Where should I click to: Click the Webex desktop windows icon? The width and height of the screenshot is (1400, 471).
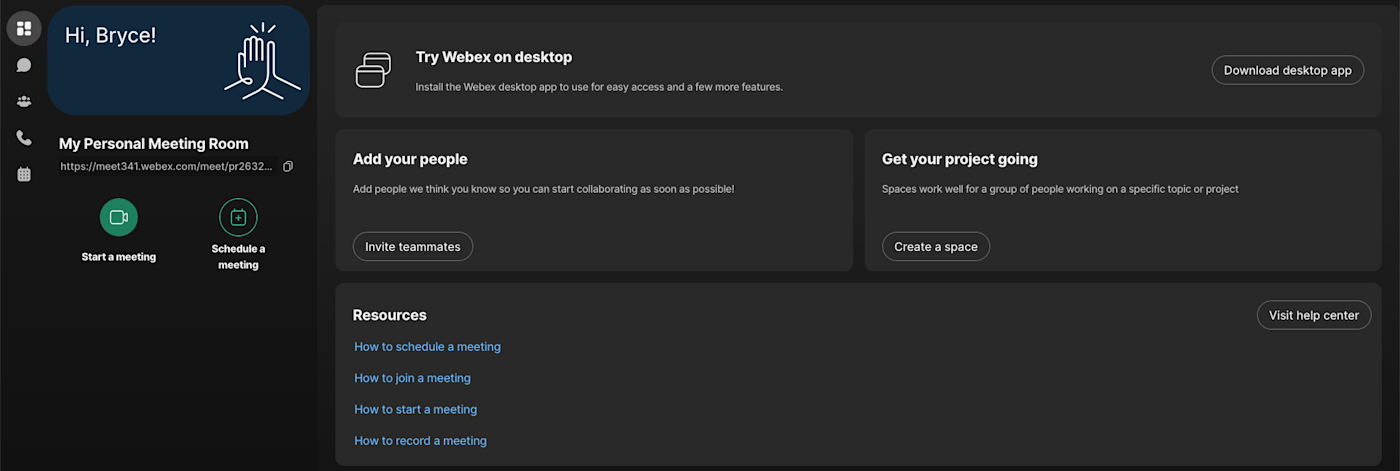[x=372, y=70]
